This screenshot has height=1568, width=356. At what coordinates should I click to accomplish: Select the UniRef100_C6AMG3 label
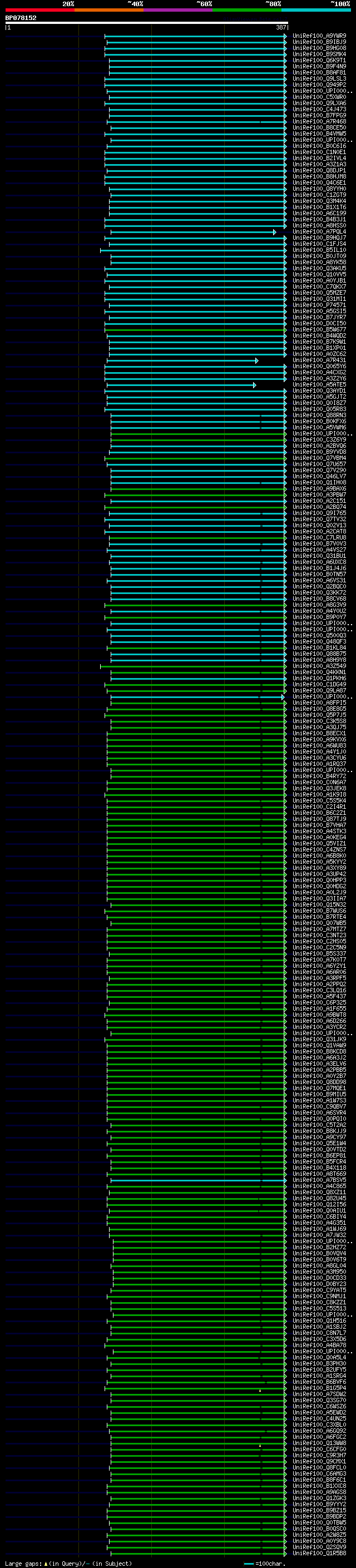319,1473
